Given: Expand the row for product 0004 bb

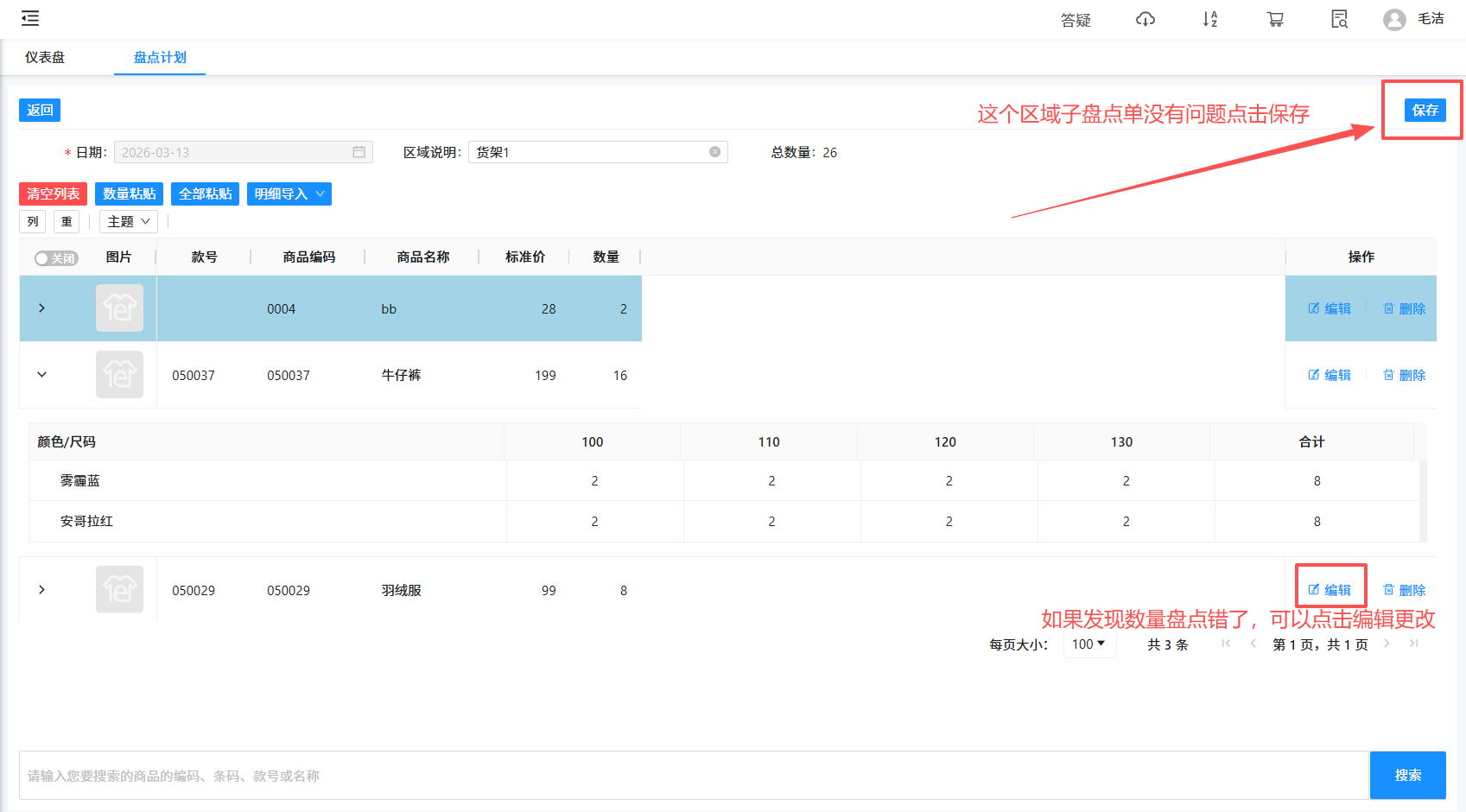Looking at the screenshot, I should click(x=41, y=308).
